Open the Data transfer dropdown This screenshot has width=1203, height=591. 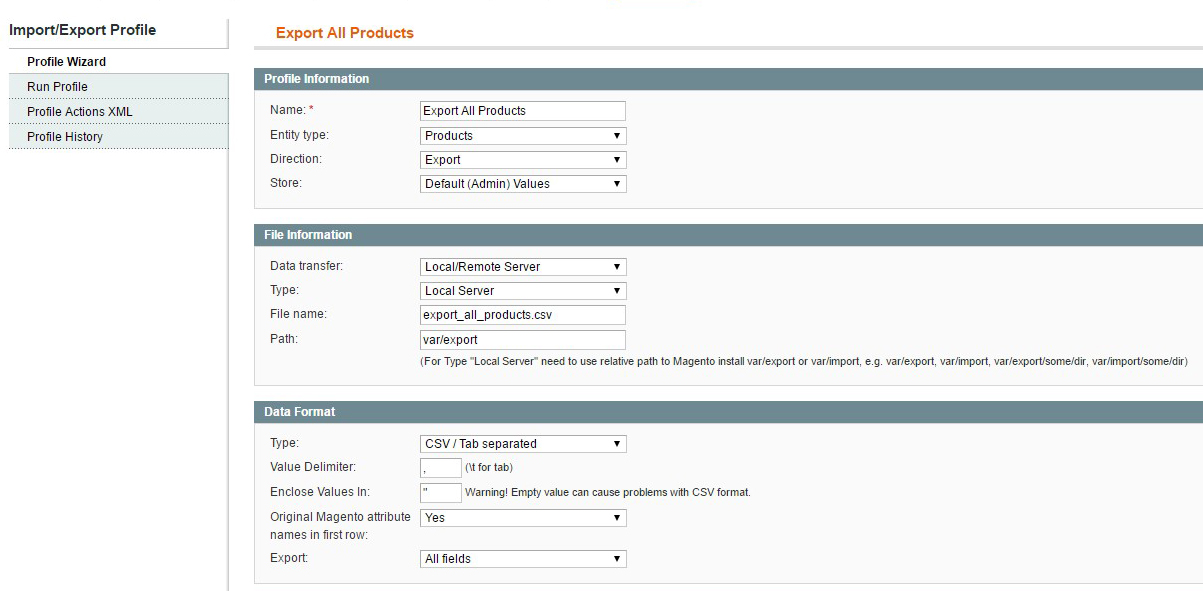coord(523,267)
